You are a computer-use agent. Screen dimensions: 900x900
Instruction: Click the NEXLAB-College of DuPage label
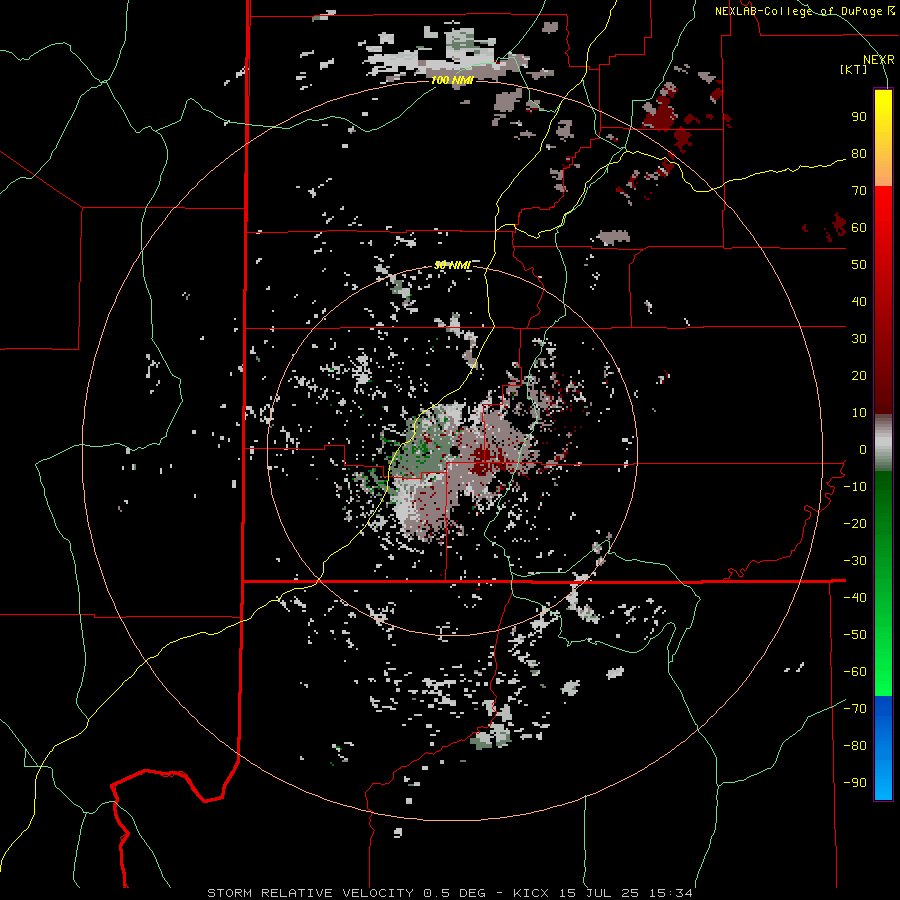pyautogui.click(x=805, y=11)
